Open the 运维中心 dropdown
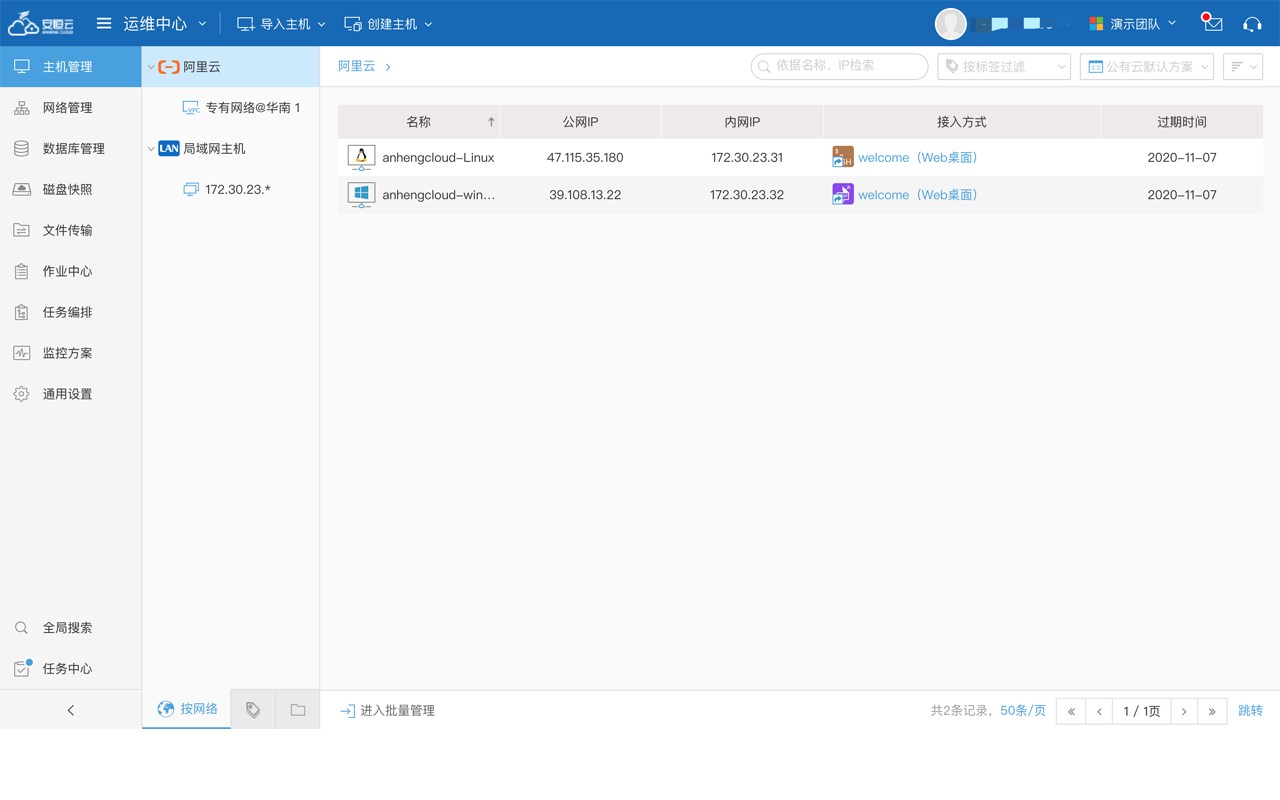 pos(165,23)
